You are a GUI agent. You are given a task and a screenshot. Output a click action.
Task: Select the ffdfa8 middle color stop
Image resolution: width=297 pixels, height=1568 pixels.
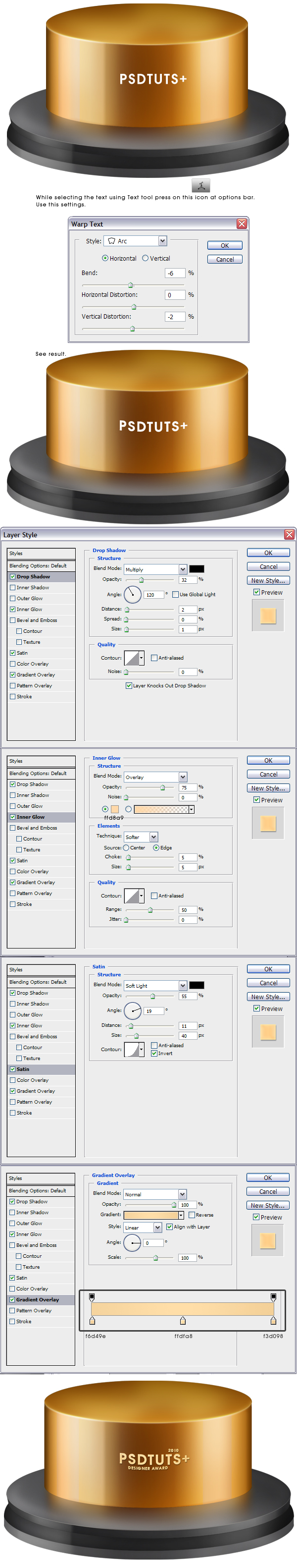tap(183, 1320)
